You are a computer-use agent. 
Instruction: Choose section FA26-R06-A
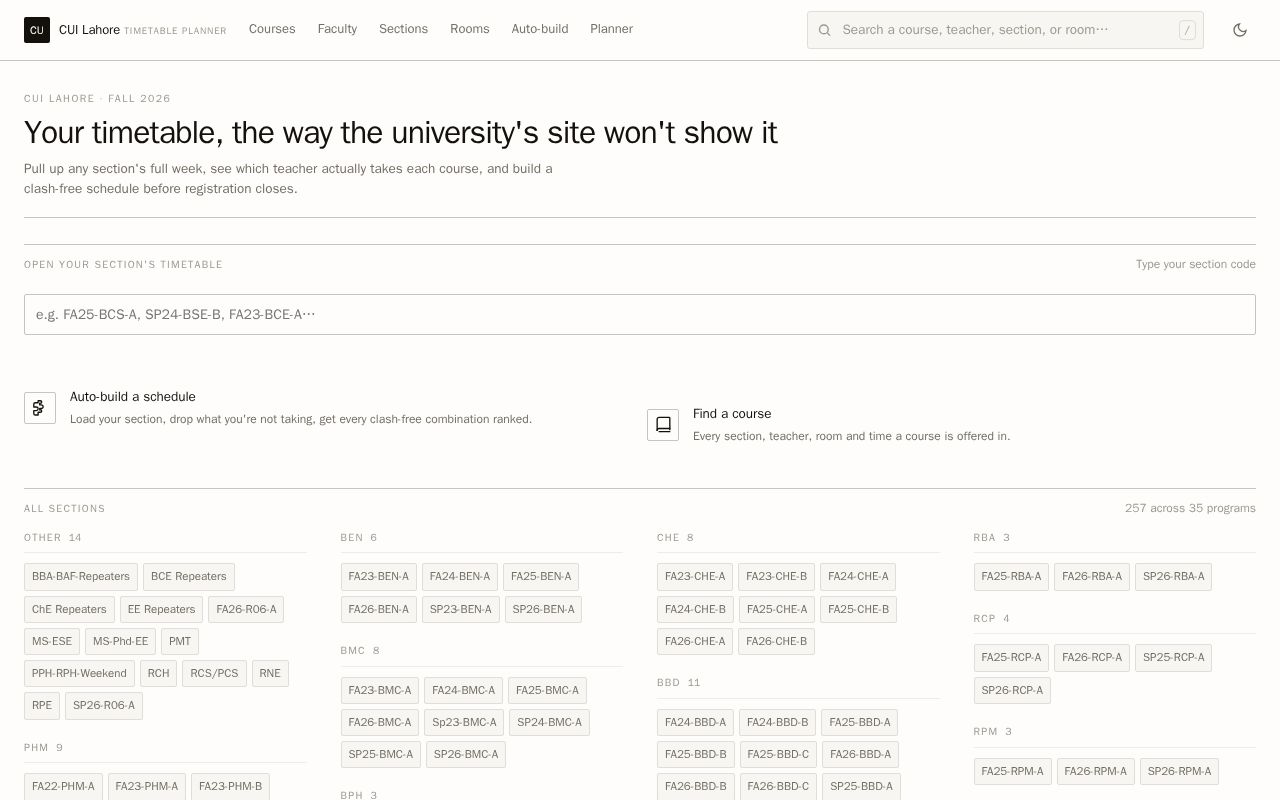pyautogui.click(x=246, y=609)
